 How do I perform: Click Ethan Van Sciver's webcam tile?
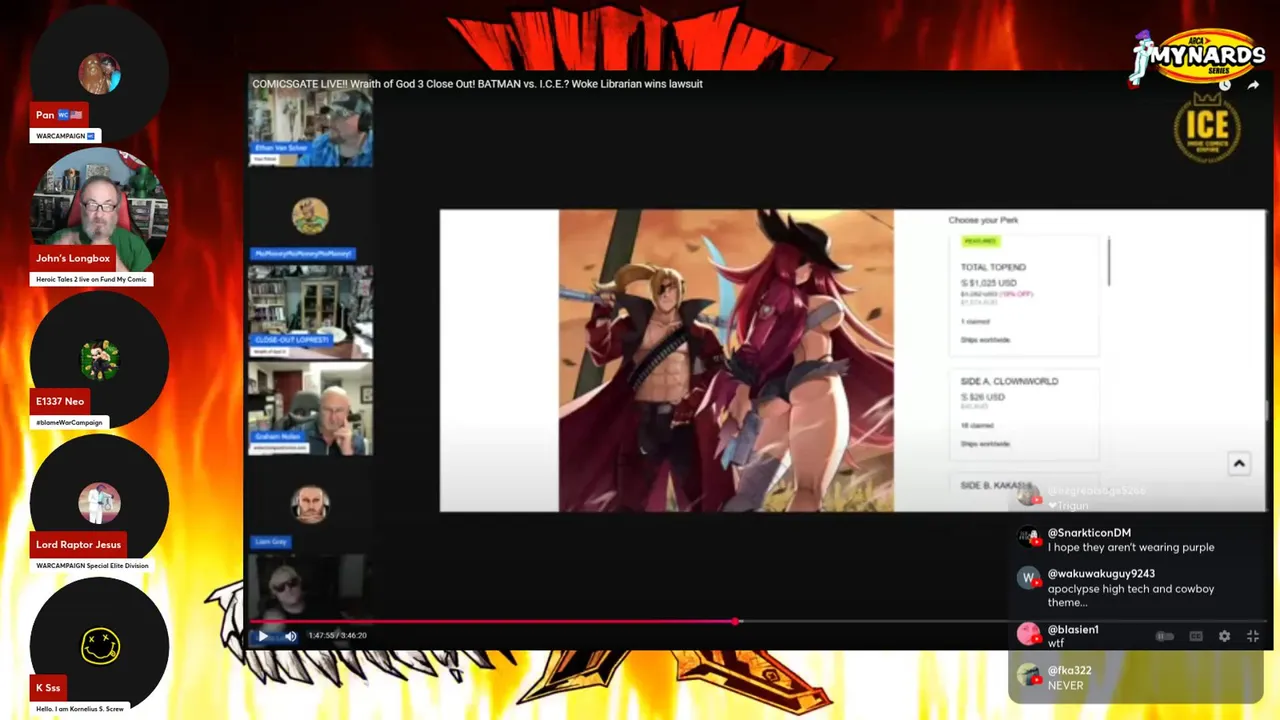(310, 130)
